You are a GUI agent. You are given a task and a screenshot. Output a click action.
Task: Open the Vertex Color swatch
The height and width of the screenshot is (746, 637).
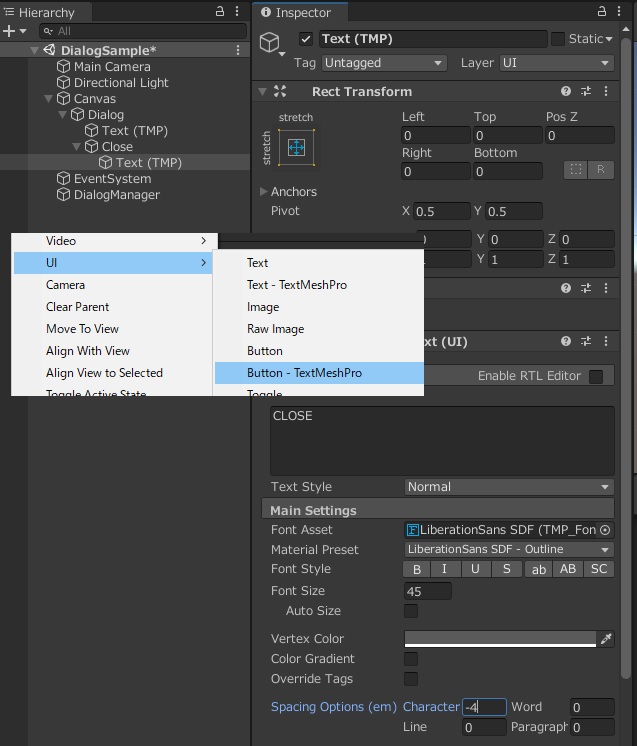coord(500,639)
